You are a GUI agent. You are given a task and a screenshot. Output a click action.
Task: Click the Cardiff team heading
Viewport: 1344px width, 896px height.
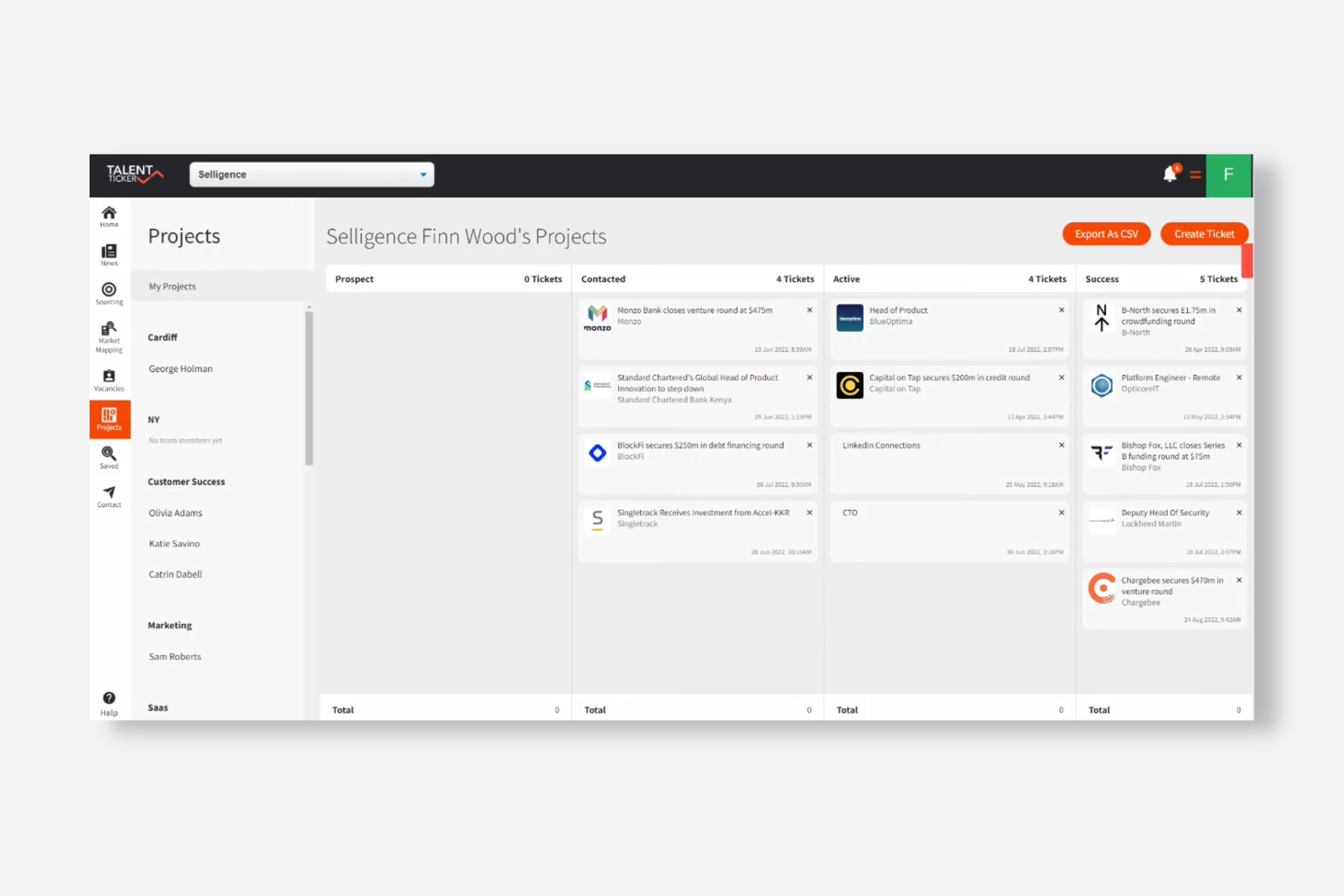coord(162,337)
